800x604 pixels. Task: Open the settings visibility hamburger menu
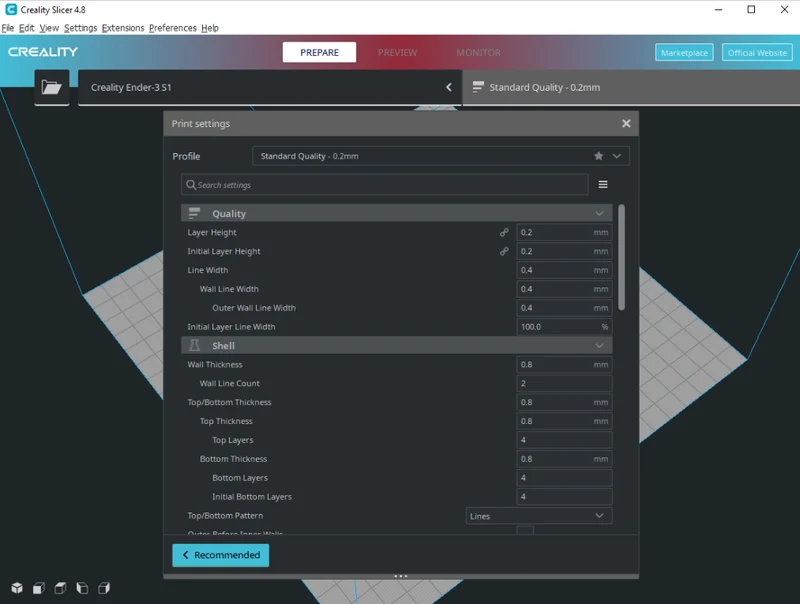(x=603, y=185)
